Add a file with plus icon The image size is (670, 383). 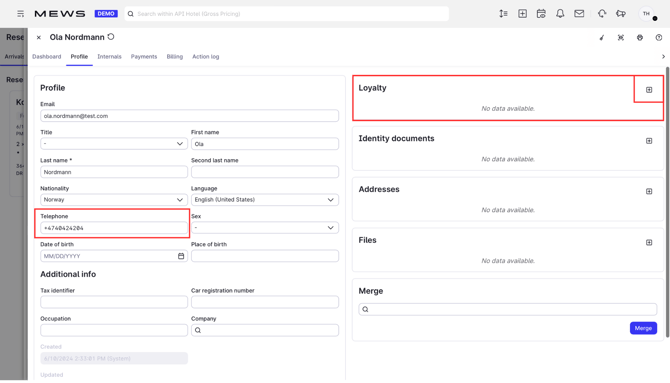(649, 242)
